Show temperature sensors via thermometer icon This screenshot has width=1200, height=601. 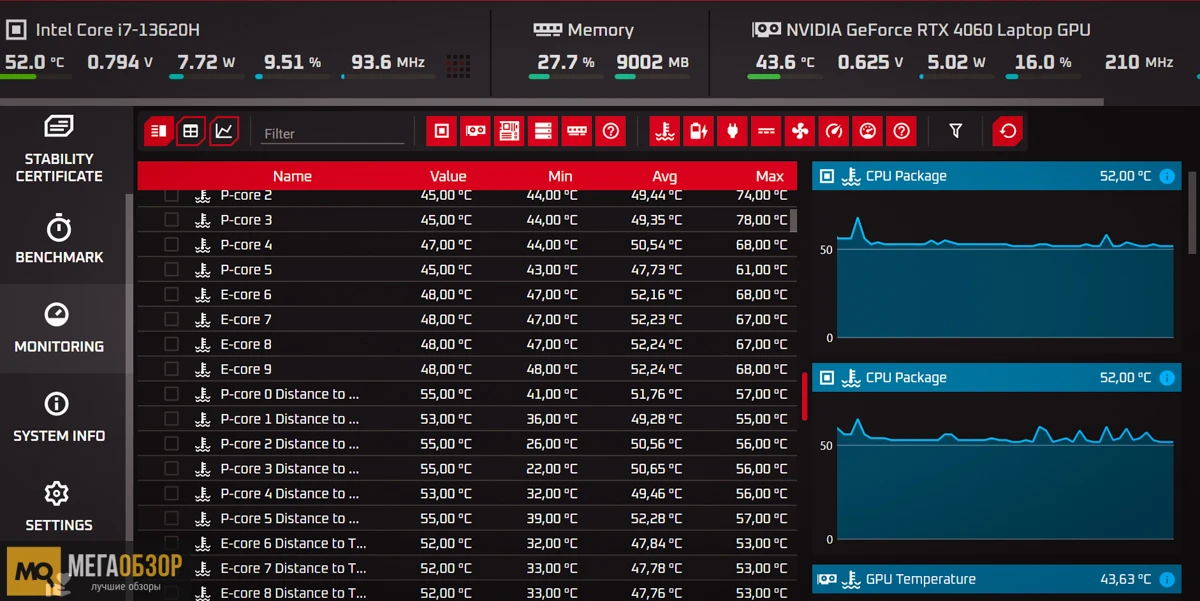(664, 131)
